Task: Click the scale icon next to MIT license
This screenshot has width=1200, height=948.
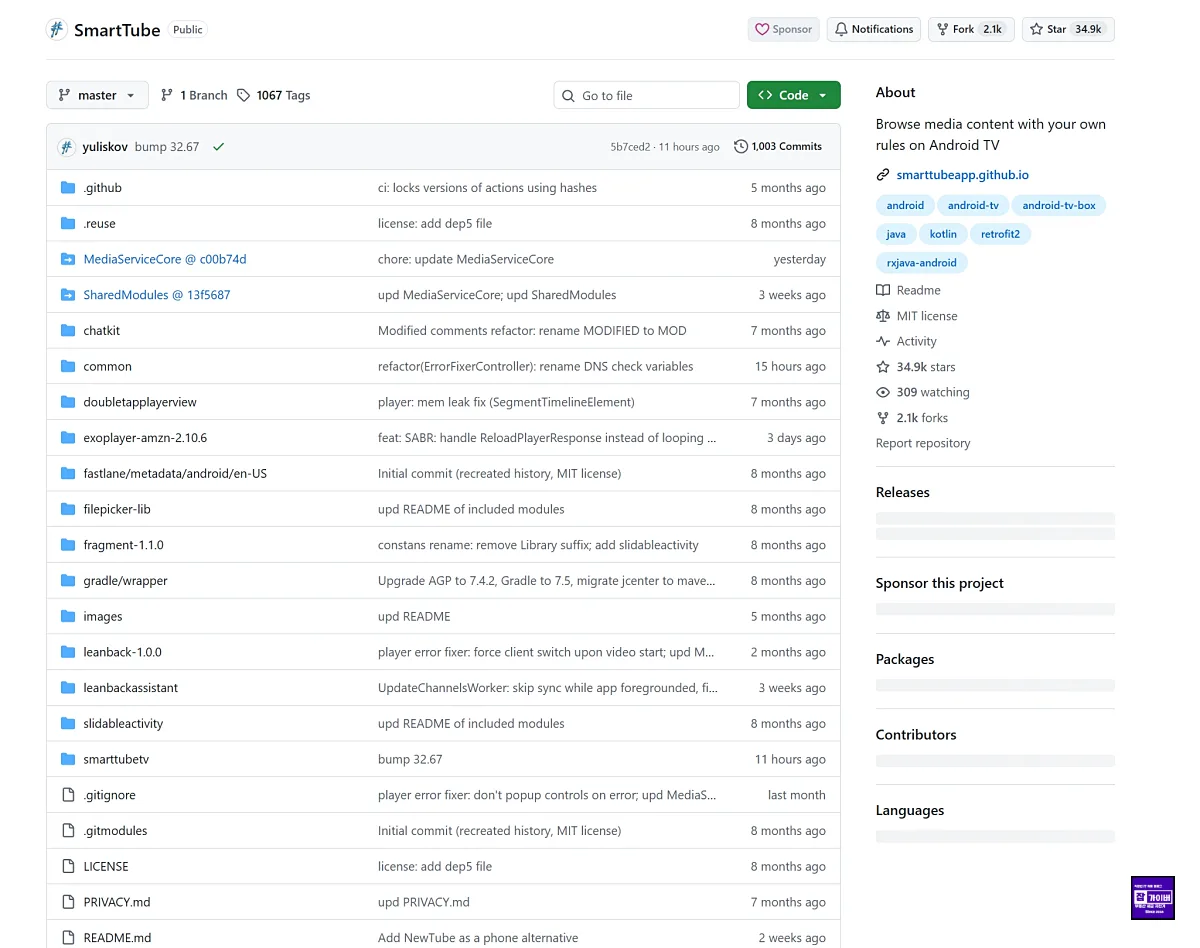Action: coord(883,316)
